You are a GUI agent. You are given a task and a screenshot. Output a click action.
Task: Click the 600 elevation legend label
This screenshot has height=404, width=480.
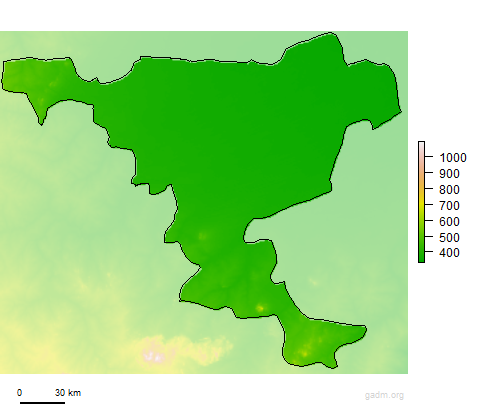(x=449, y=222)
